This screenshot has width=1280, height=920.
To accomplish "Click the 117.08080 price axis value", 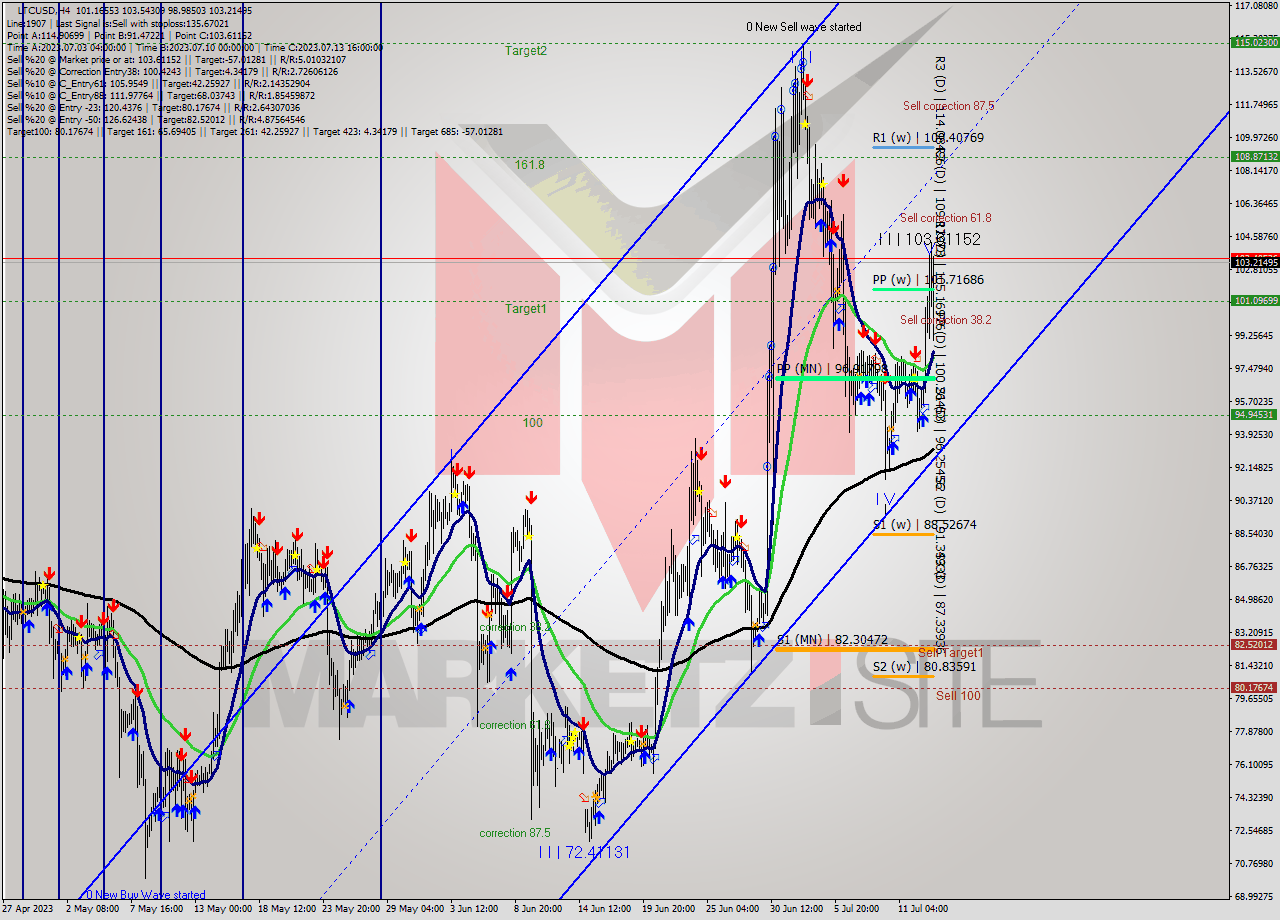I will point(1256,6).
